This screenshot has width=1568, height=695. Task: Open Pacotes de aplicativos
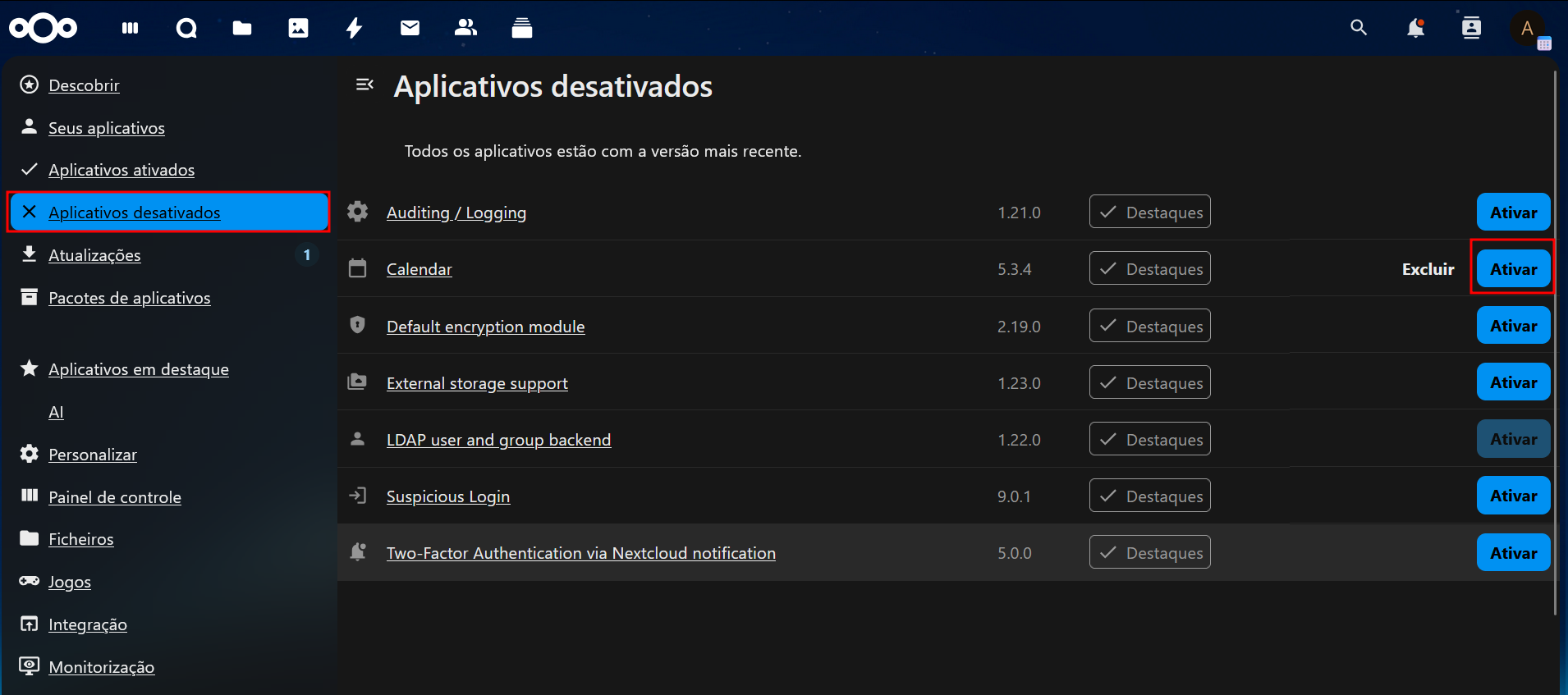pos(130,298)
